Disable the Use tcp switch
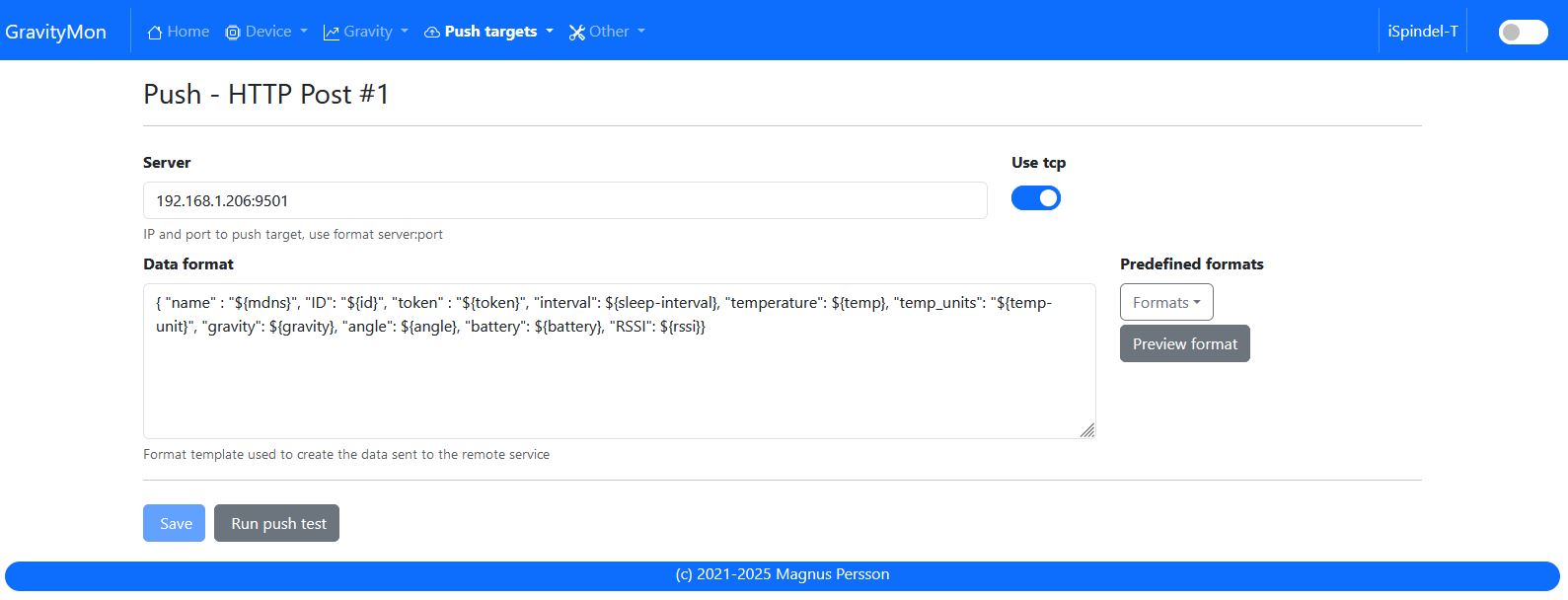 (x=1036, y=198)
